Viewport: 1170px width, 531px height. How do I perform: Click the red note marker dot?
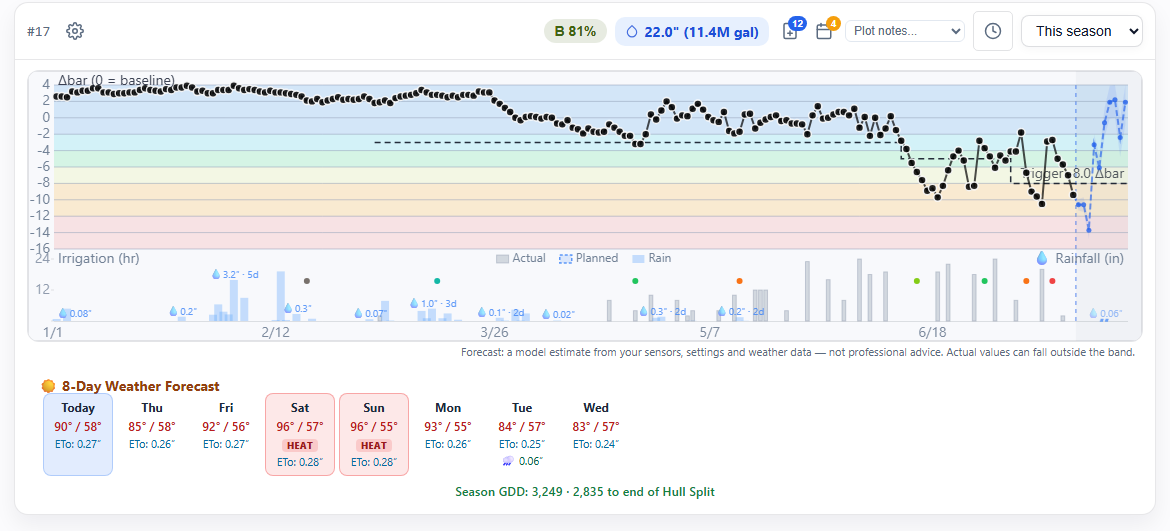[1052, 281]
